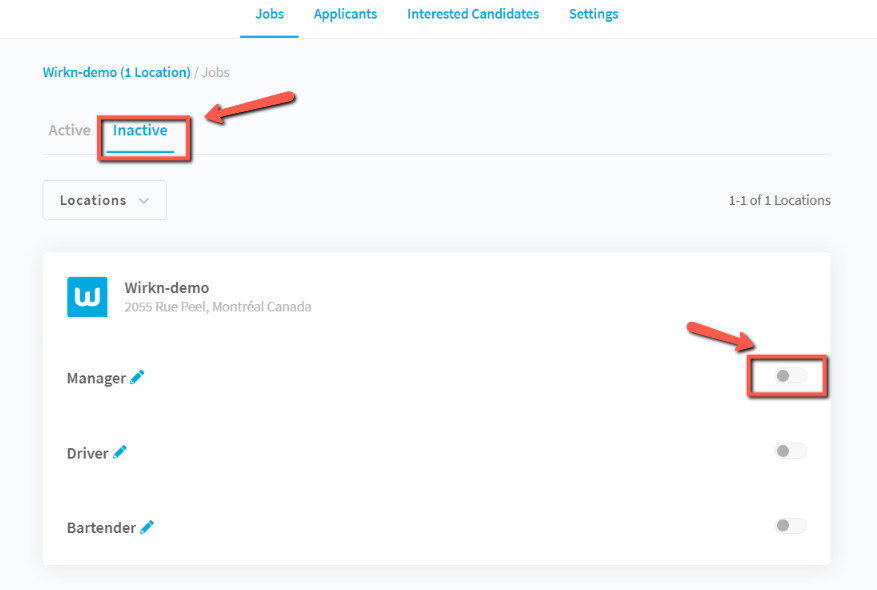Click the Wirkn-demo company logo

pos(87,297)
